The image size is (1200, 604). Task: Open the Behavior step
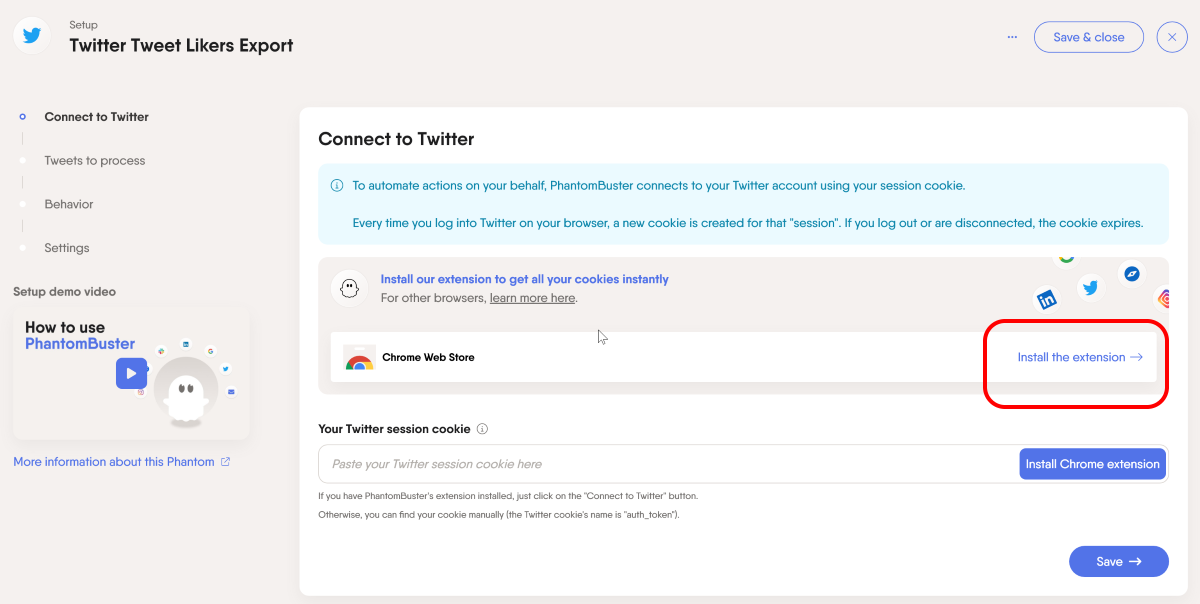pyautogui.click(x=69, y=204)
